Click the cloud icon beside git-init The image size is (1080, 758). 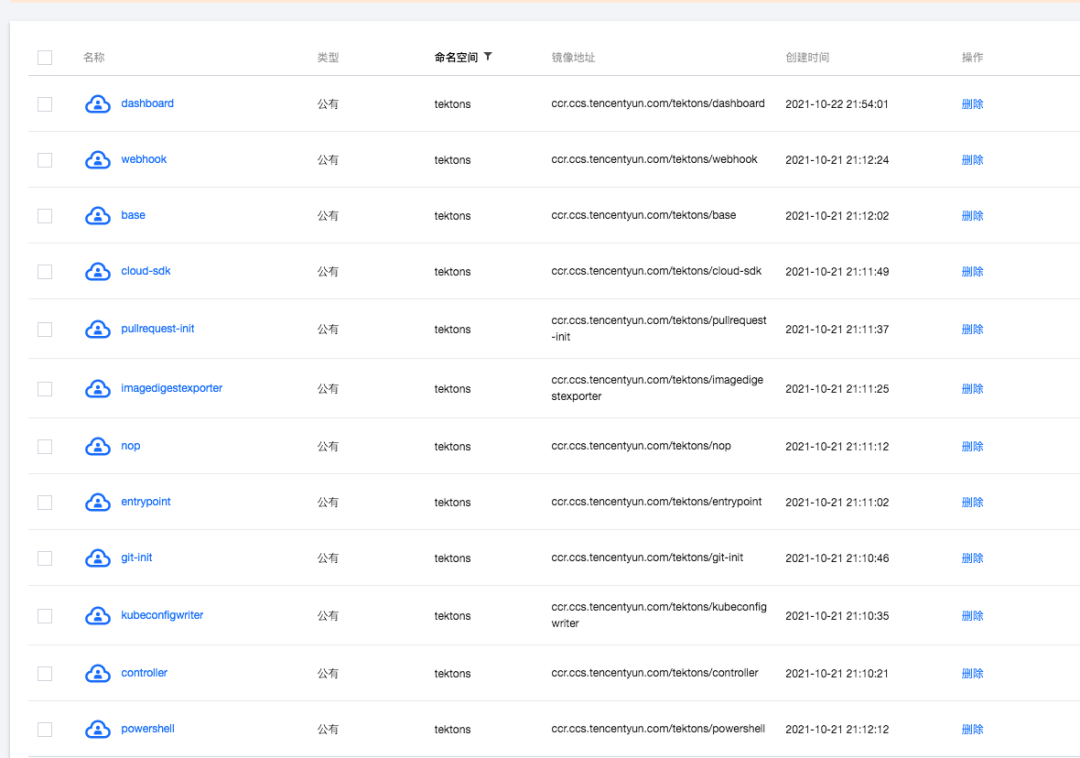pyautogui.click(x=98, y=558)
